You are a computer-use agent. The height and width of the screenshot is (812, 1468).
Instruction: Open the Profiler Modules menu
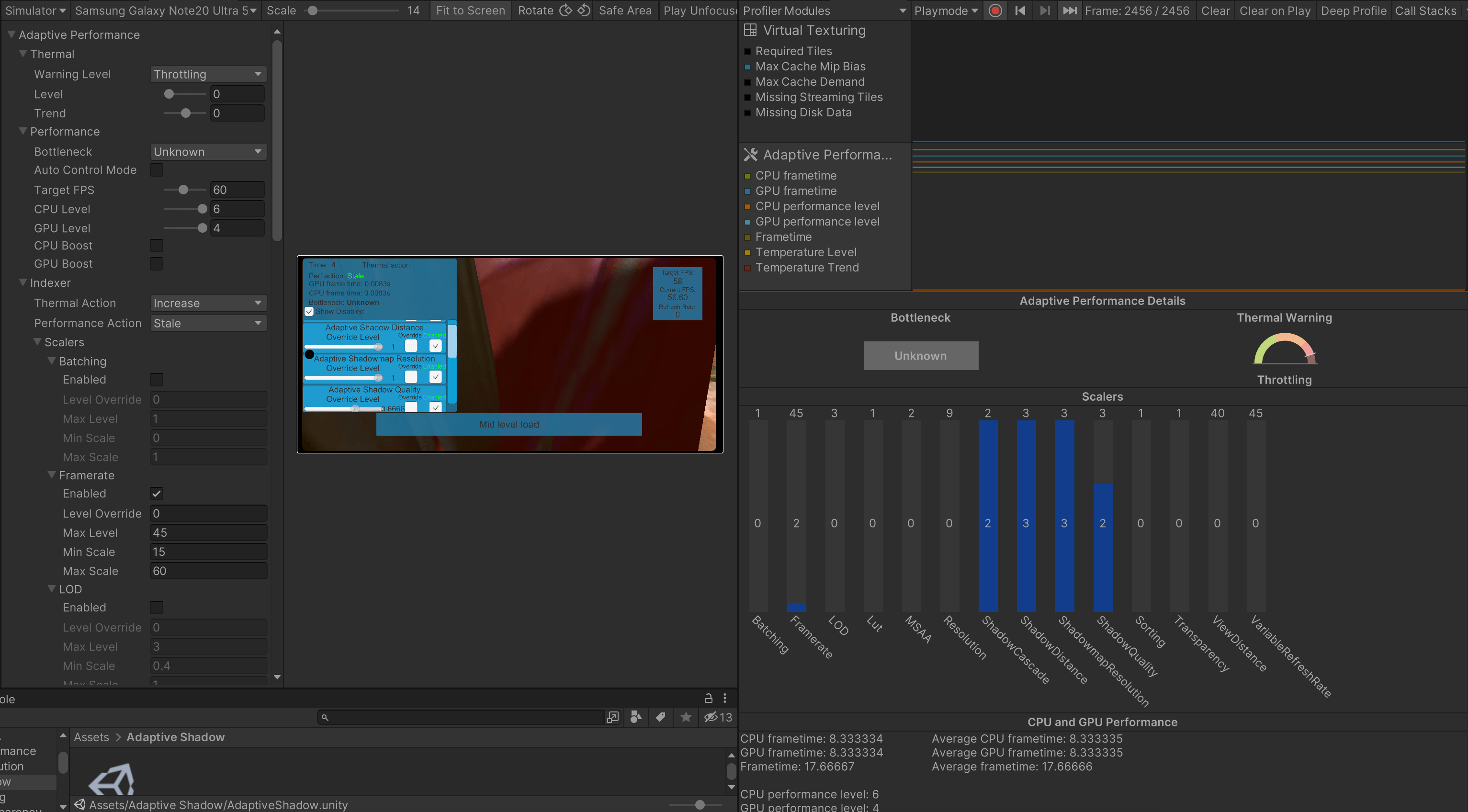pyautogui.click(x=824, y=11)
